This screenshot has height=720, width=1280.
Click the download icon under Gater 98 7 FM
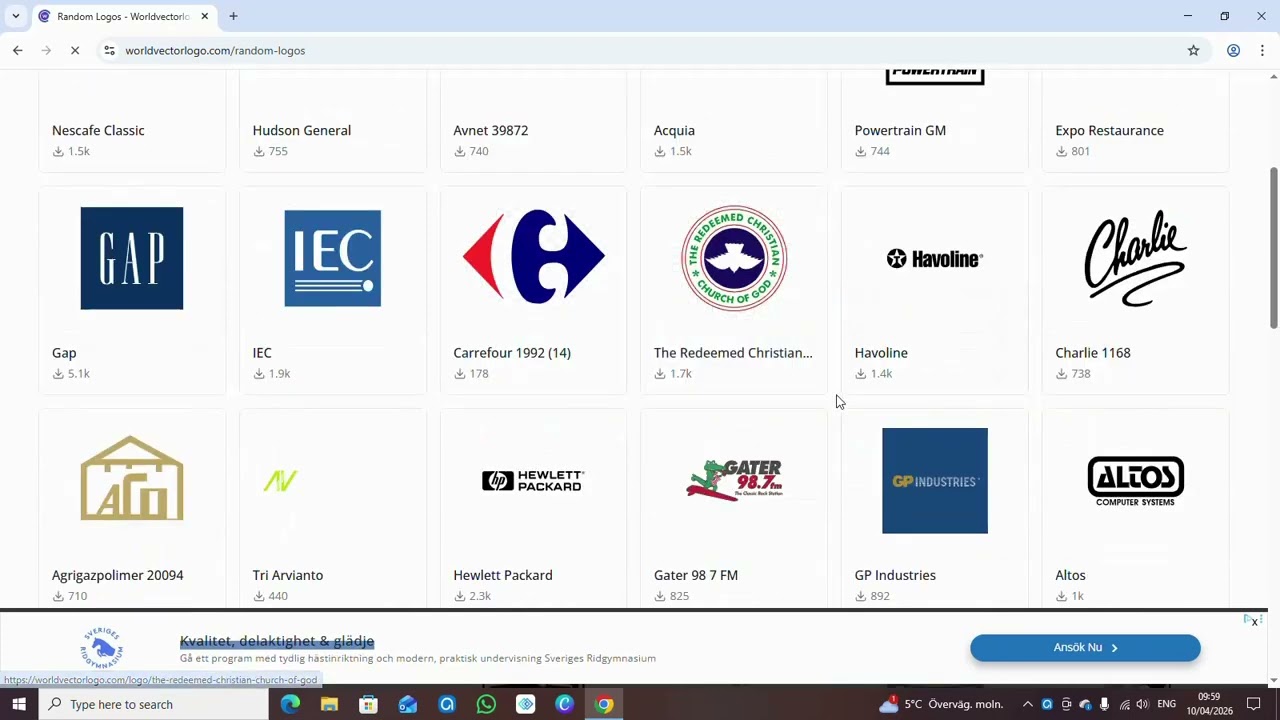tap(660, 596)
